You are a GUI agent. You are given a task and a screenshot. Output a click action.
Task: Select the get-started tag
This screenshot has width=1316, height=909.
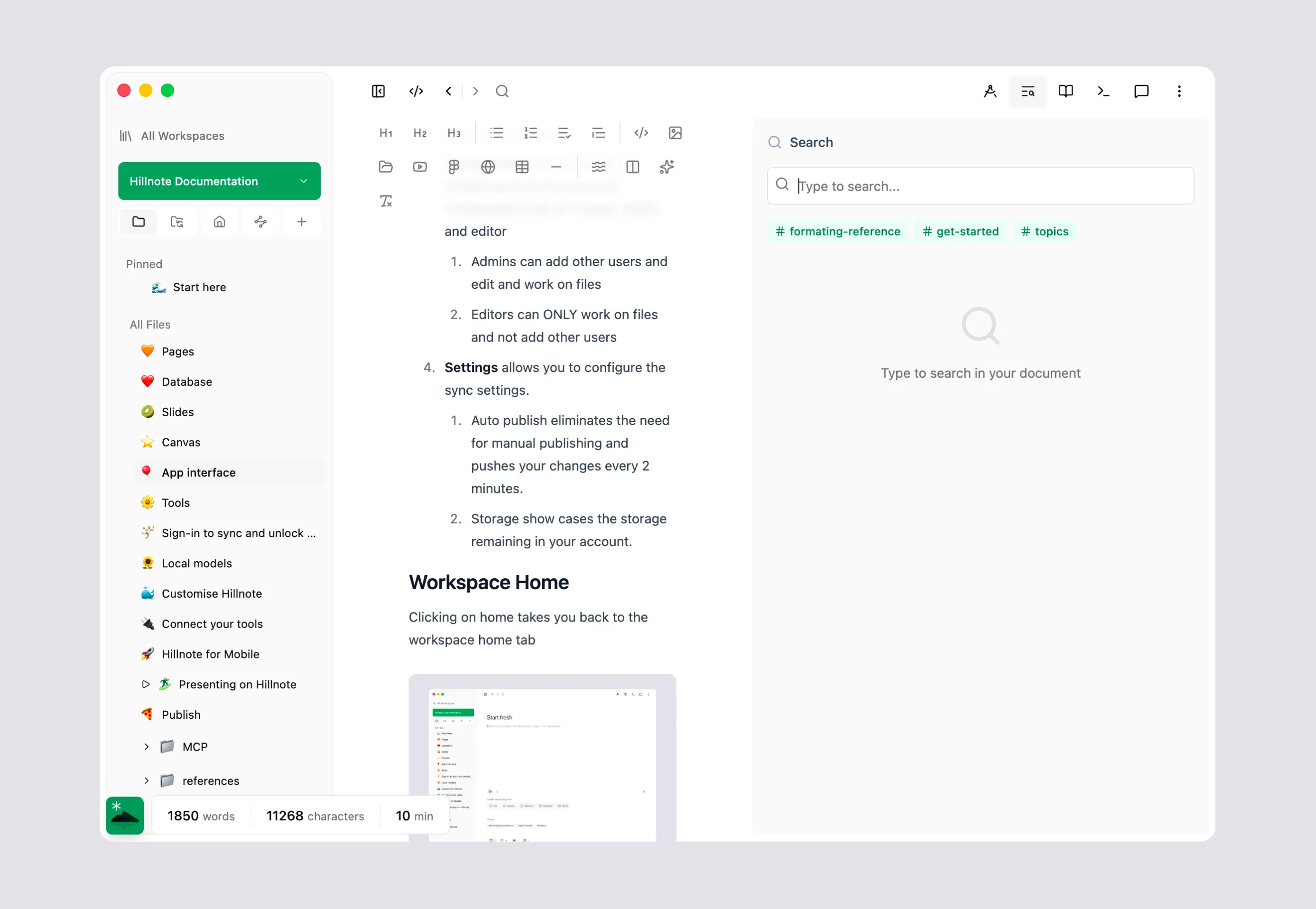(961, 231)
